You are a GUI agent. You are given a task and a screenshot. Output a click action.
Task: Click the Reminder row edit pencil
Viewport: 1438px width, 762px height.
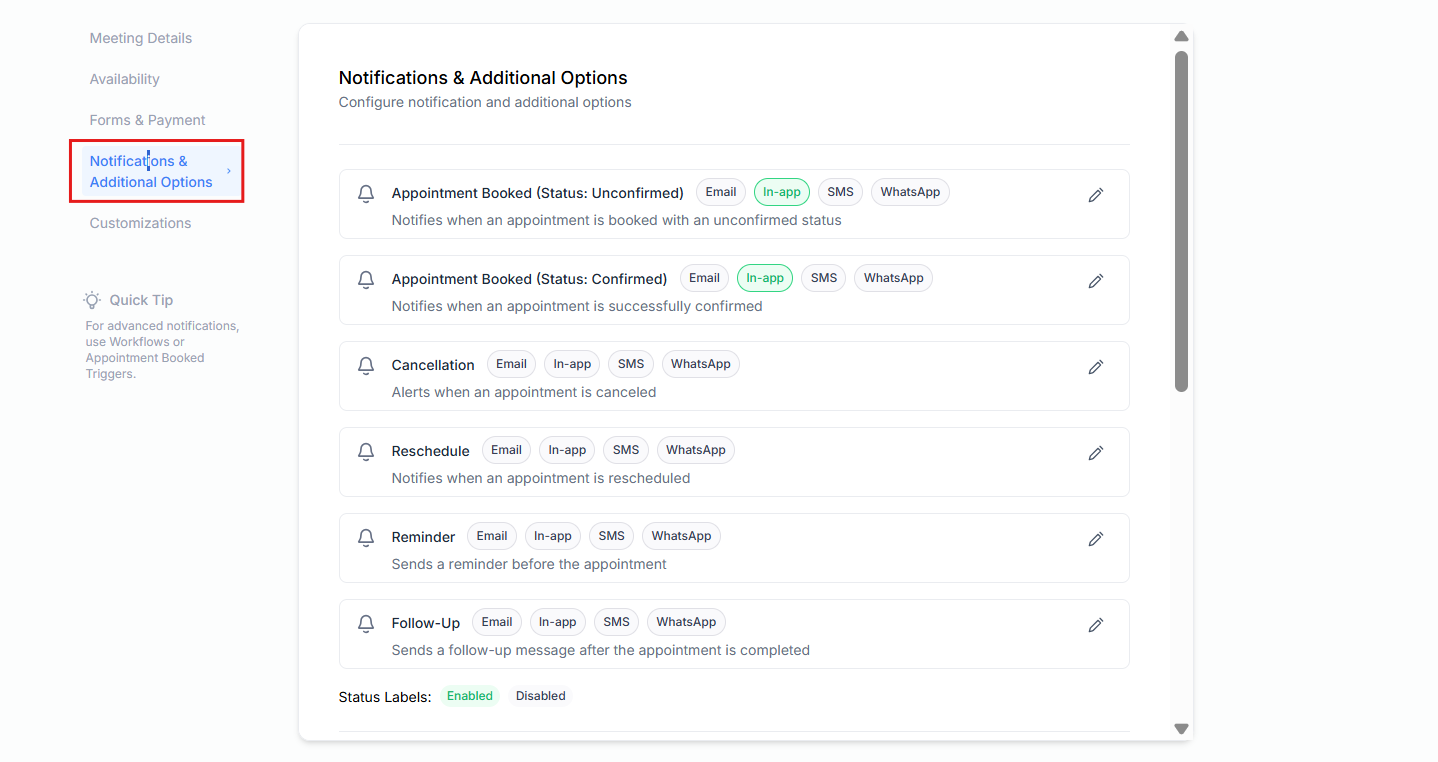tap(1095, 539)
